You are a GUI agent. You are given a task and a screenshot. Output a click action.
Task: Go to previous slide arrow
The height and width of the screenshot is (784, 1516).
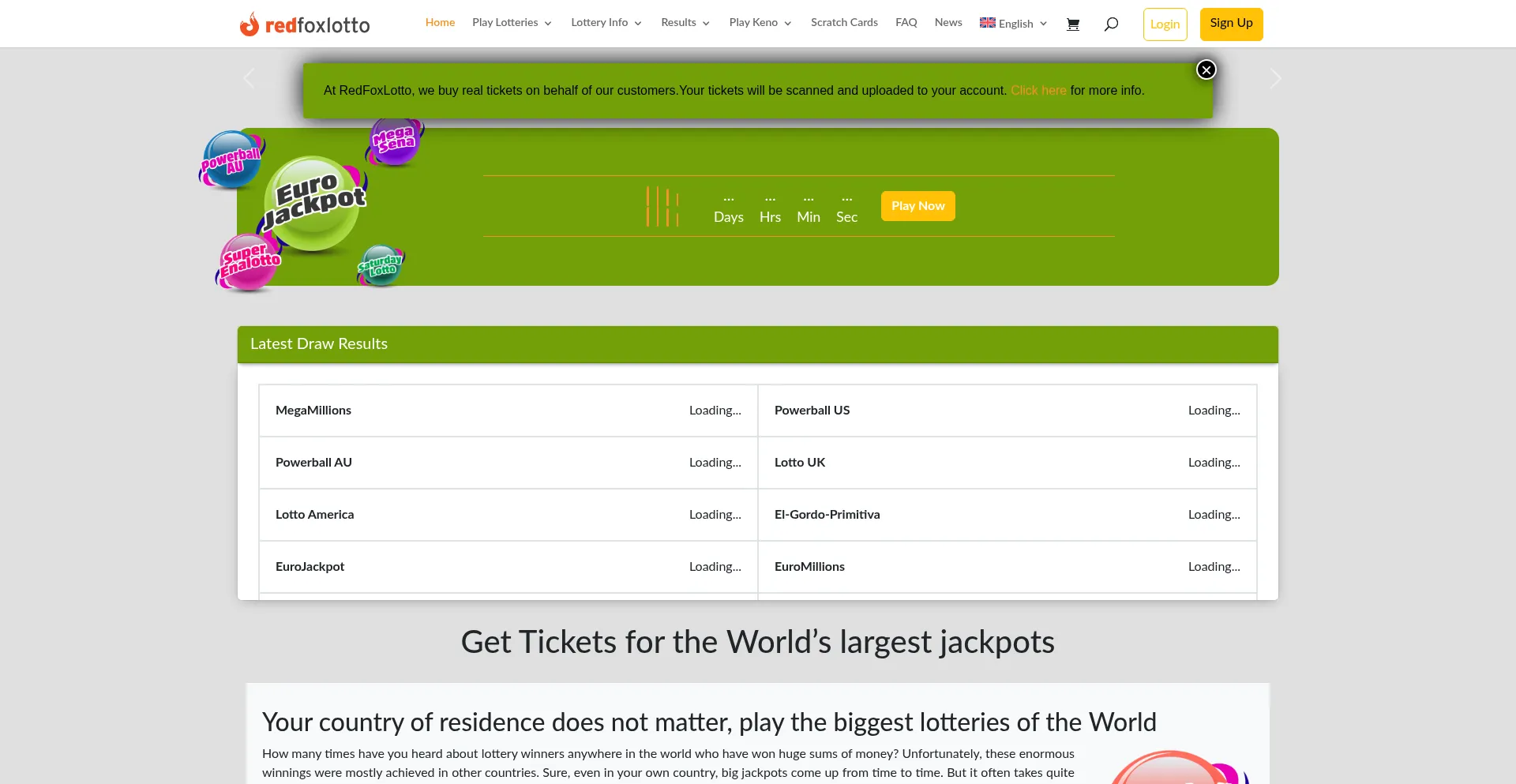250,78
